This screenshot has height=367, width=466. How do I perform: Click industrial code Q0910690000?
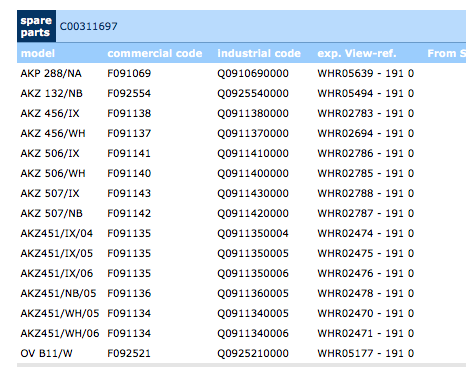(253, 73)
